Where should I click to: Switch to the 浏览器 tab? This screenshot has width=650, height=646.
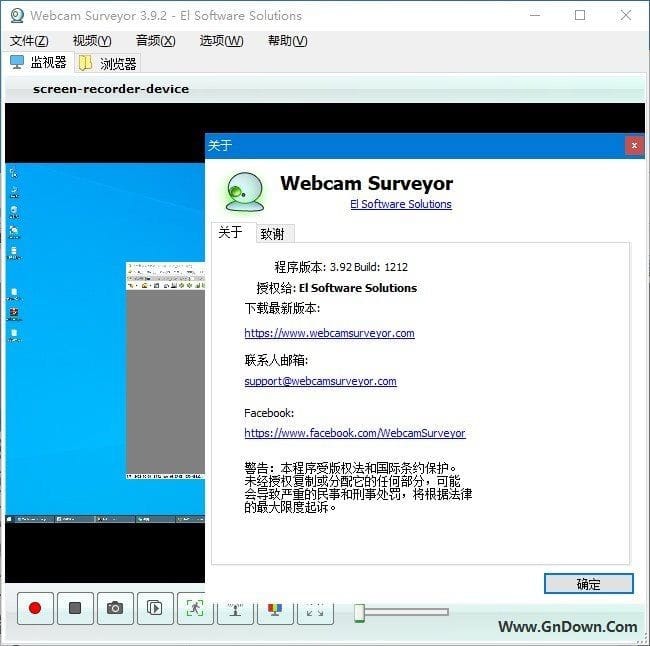point(108,63)
